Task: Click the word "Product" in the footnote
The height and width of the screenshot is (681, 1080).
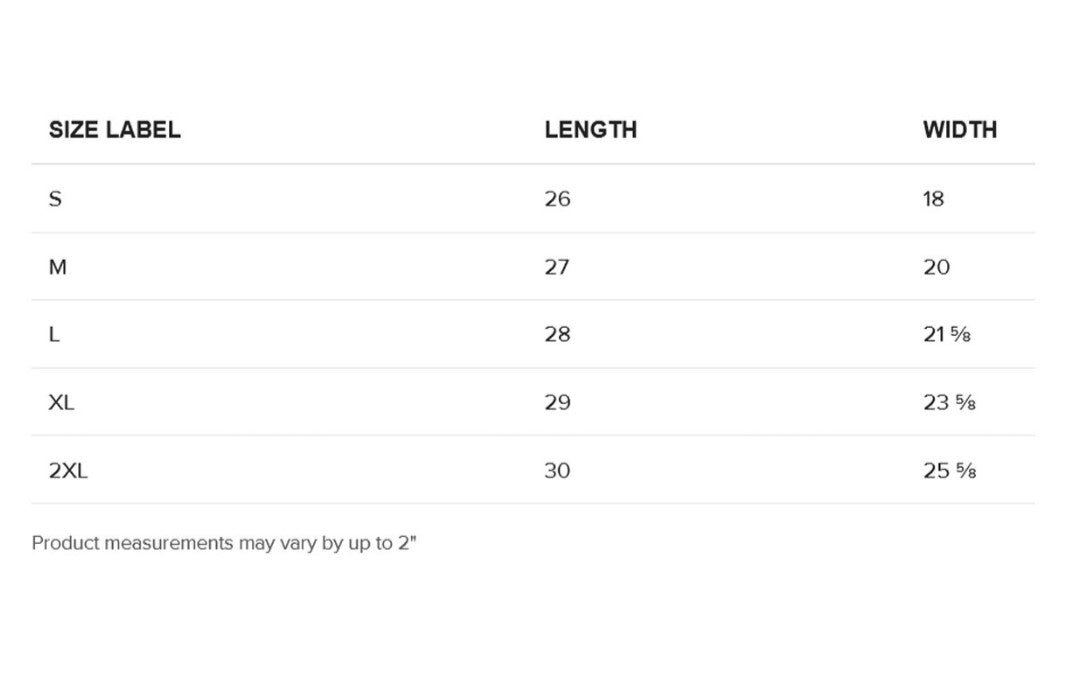Action: click(x=65, y=544)
